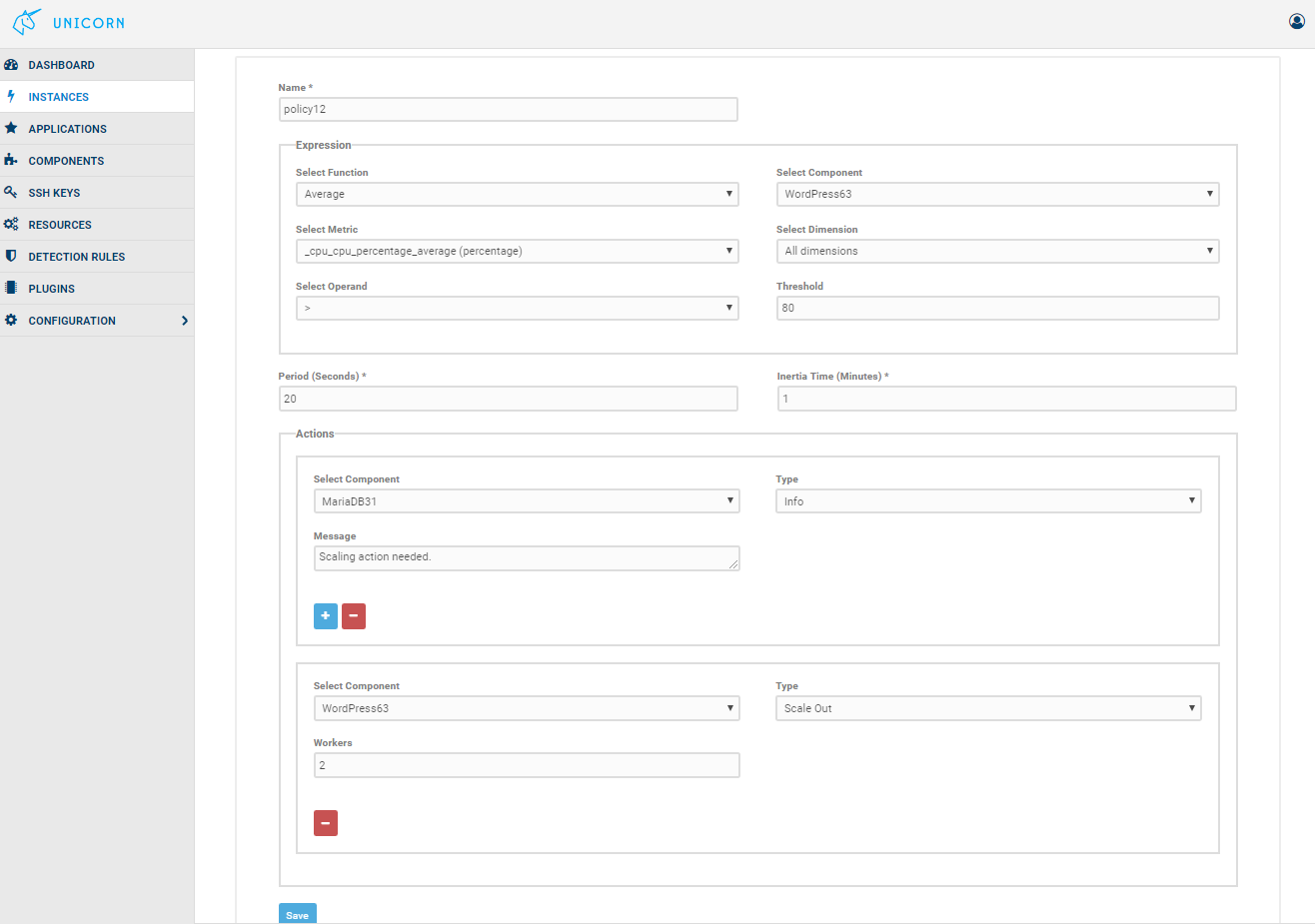This screenshot has height=924, width=1315.
Task: Click the SSH Keys key icon
Action: 11,192
